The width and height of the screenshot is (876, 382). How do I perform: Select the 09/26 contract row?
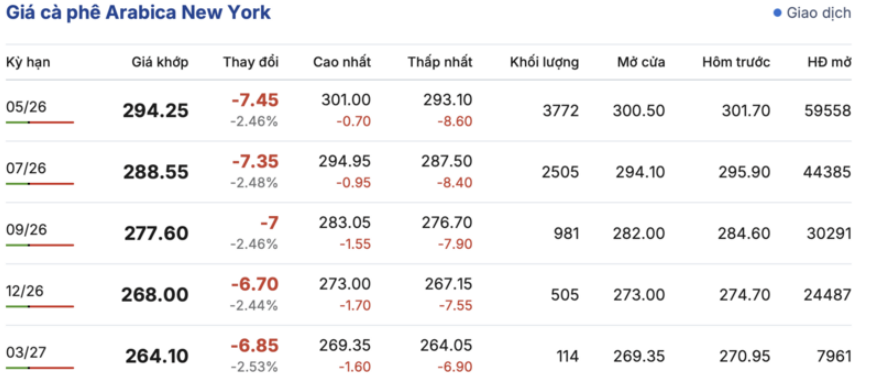(x=429, y=233)
